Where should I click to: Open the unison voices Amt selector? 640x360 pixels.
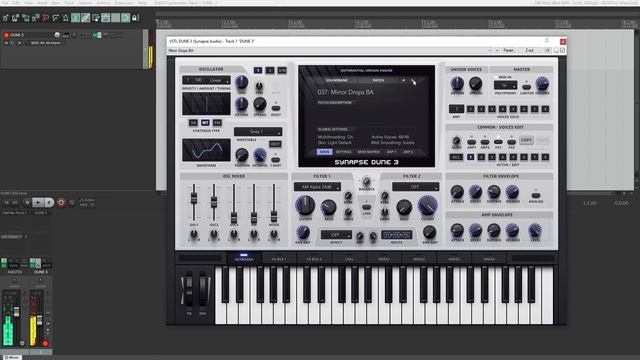(456, 109)
